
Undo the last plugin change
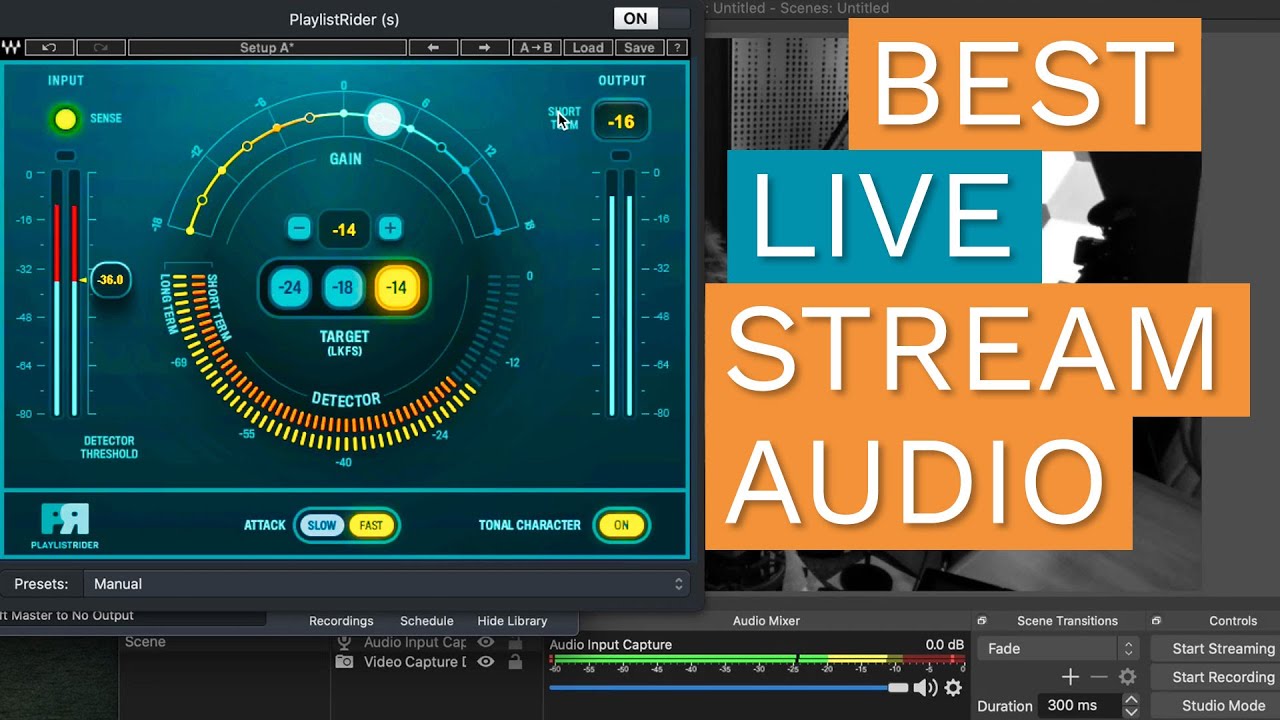[49, 47]
